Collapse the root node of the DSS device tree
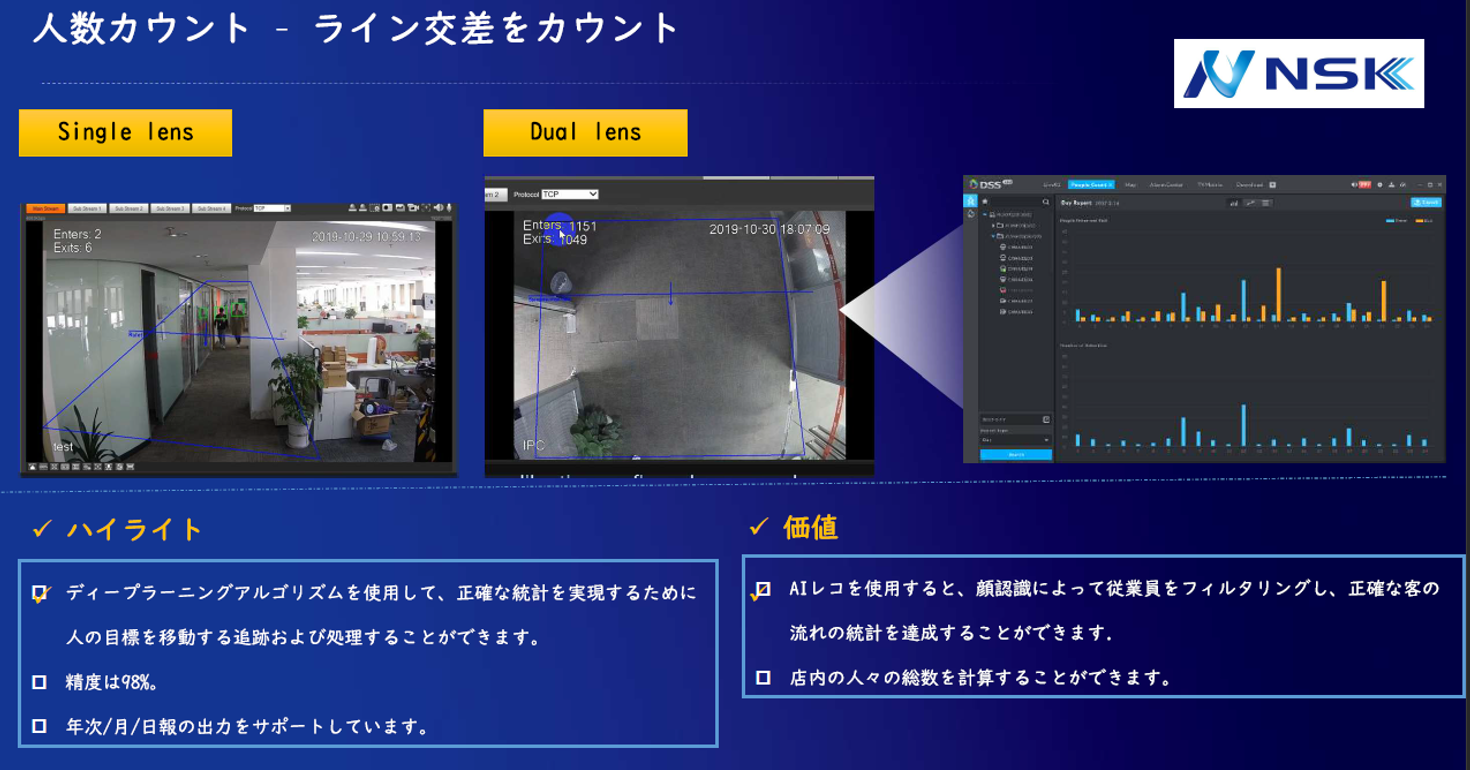 985,215
